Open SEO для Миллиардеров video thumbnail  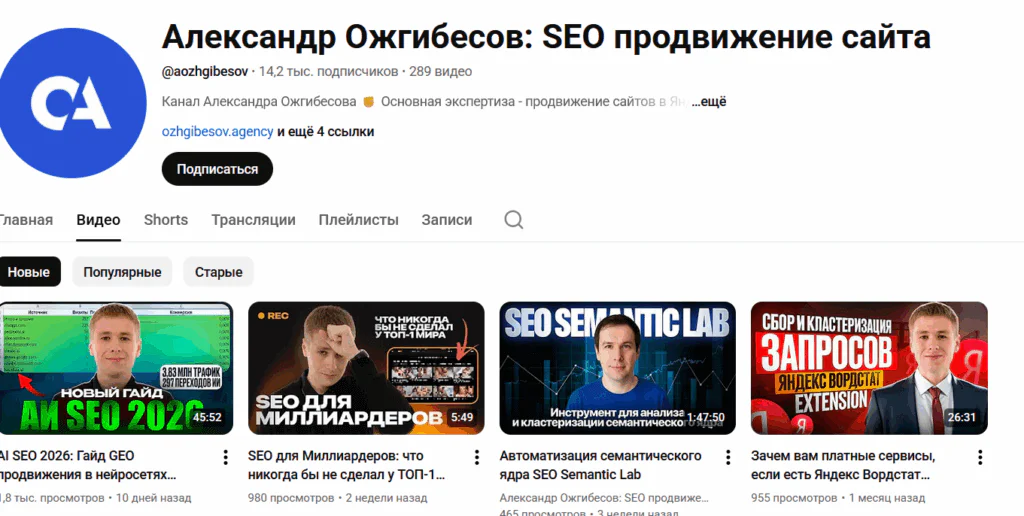click(366, 368)
